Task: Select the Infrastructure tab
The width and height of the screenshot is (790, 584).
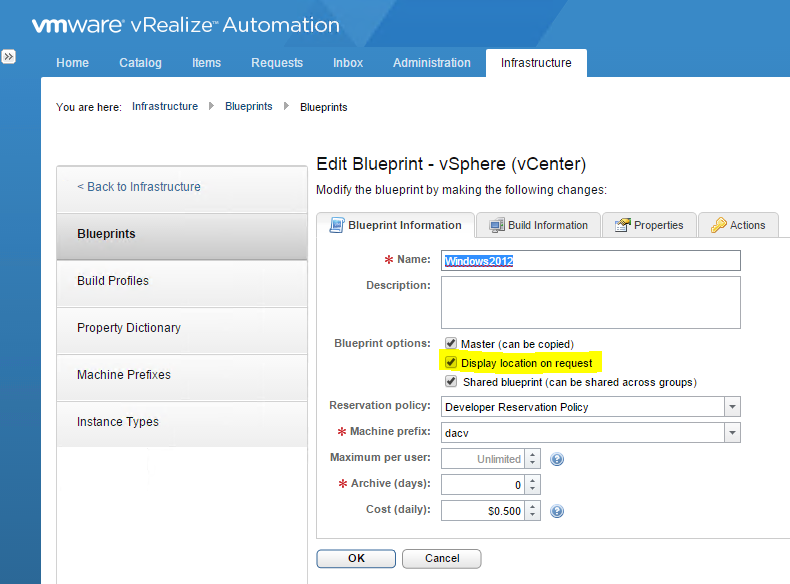Action: 536,63
